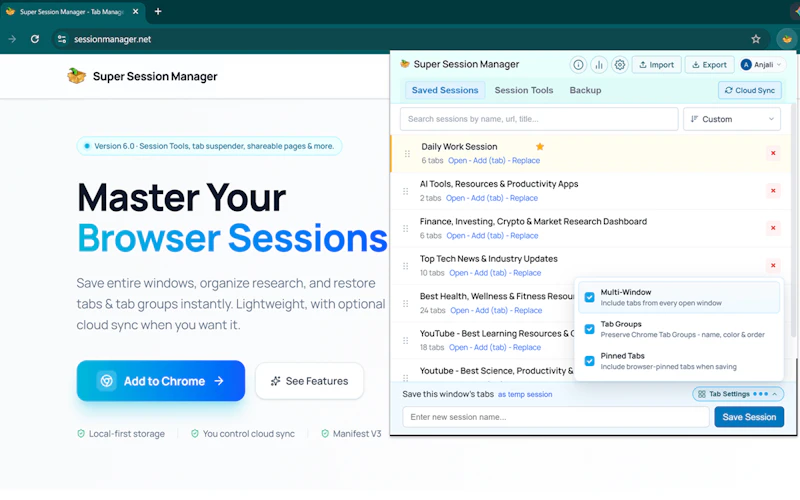This screenshot has height=500, width=800.
Task: Click the info icon in Super Session Manager header
Action: 578,65
